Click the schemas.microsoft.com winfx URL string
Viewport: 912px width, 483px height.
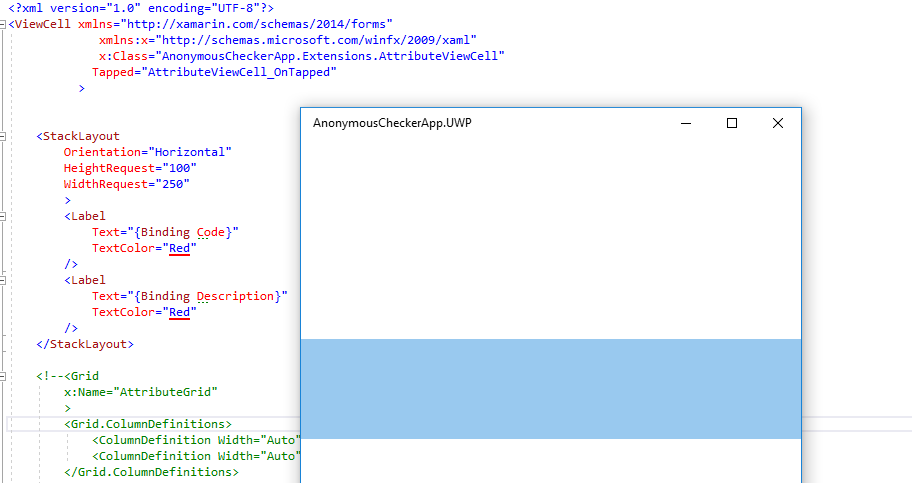316,40
